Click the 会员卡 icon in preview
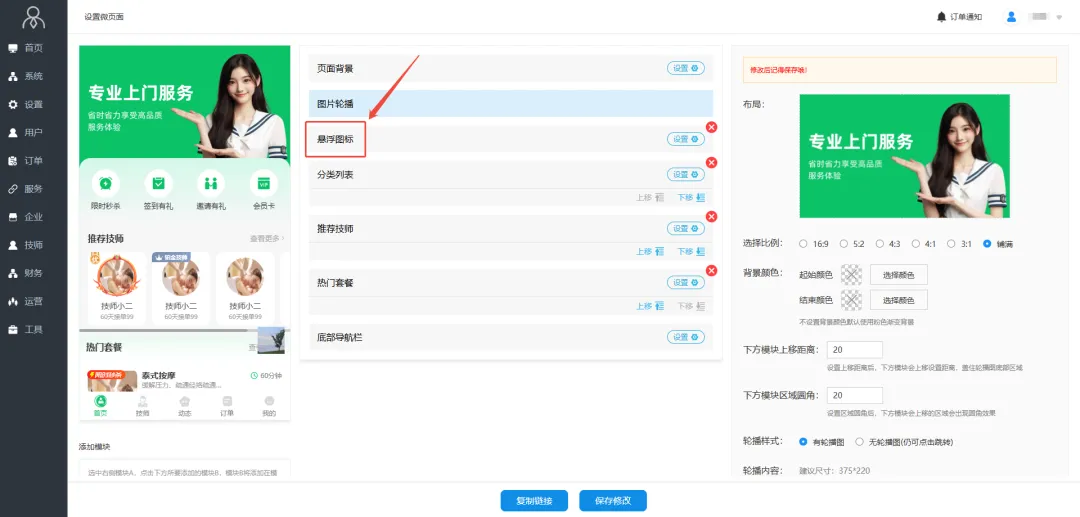The height and width of the screenshot is (517, 1080). pos(264,183)
